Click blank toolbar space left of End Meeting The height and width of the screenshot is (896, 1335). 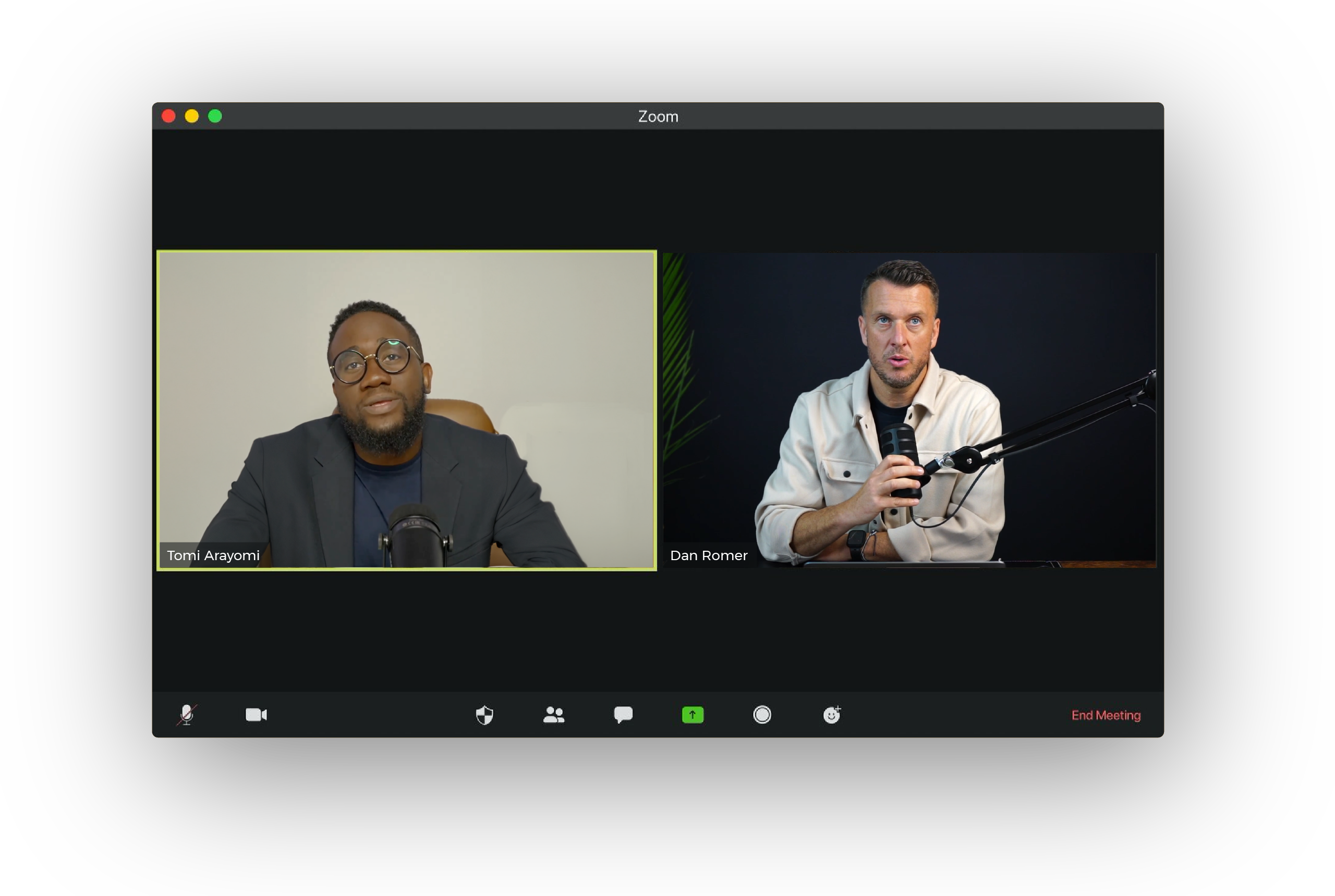click(x=960, y=715)
